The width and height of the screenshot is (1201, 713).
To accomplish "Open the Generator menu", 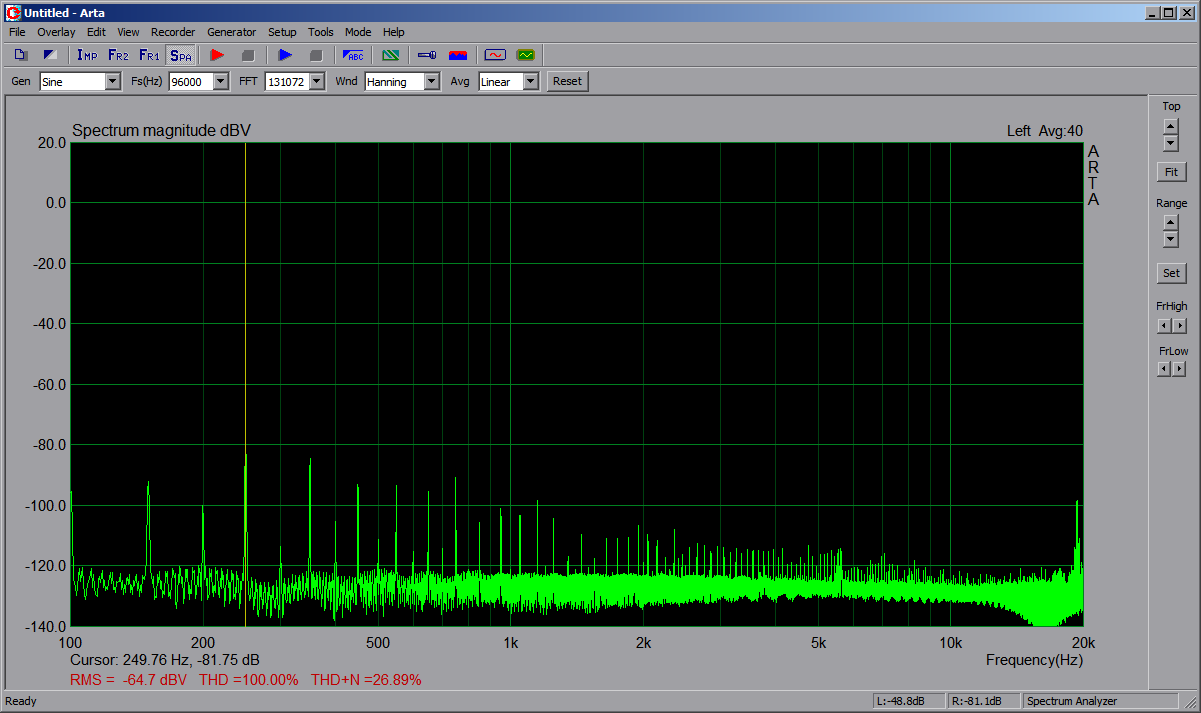I will (231, 32).
